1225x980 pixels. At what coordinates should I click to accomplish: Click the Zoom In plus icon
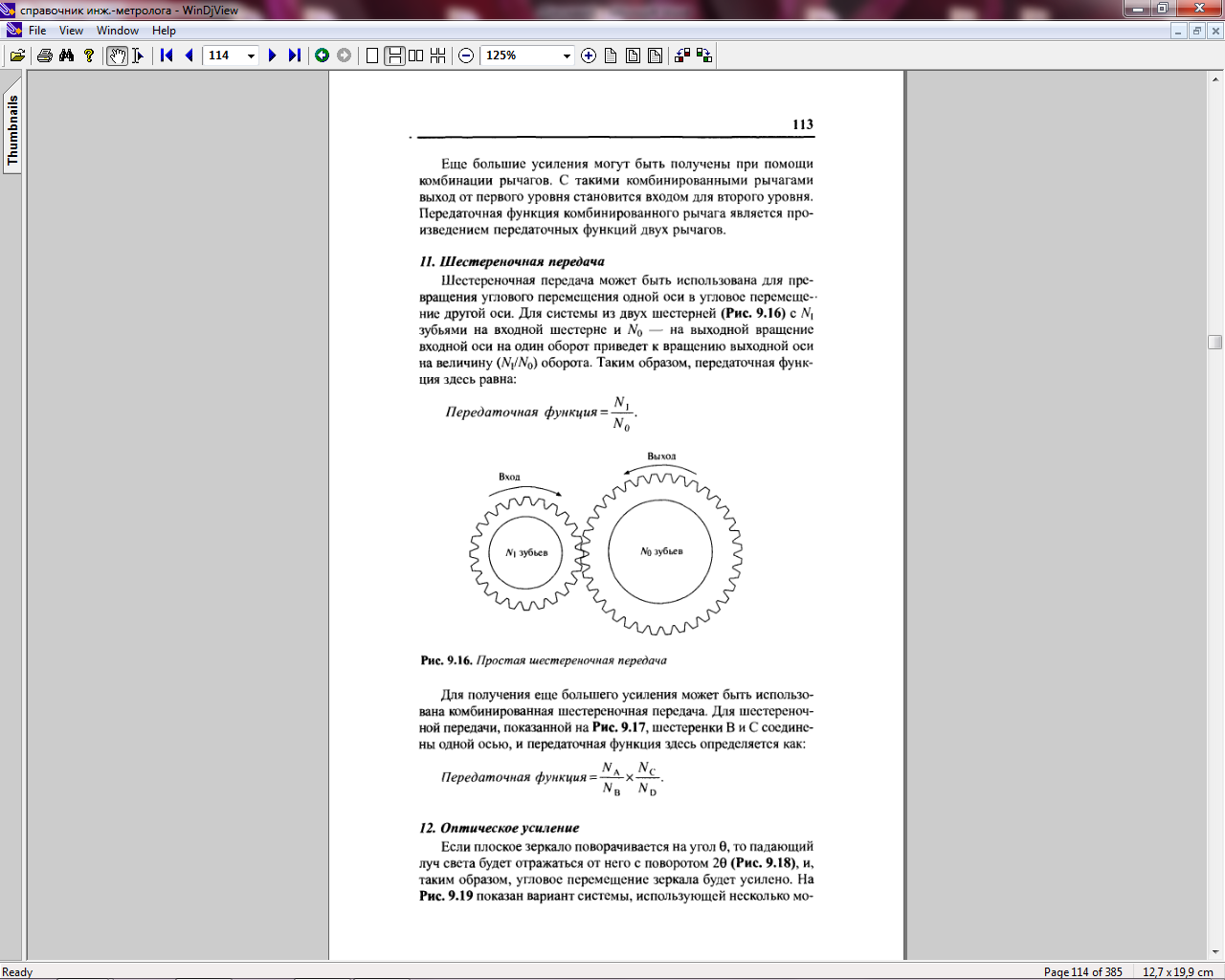pos(589,56)
